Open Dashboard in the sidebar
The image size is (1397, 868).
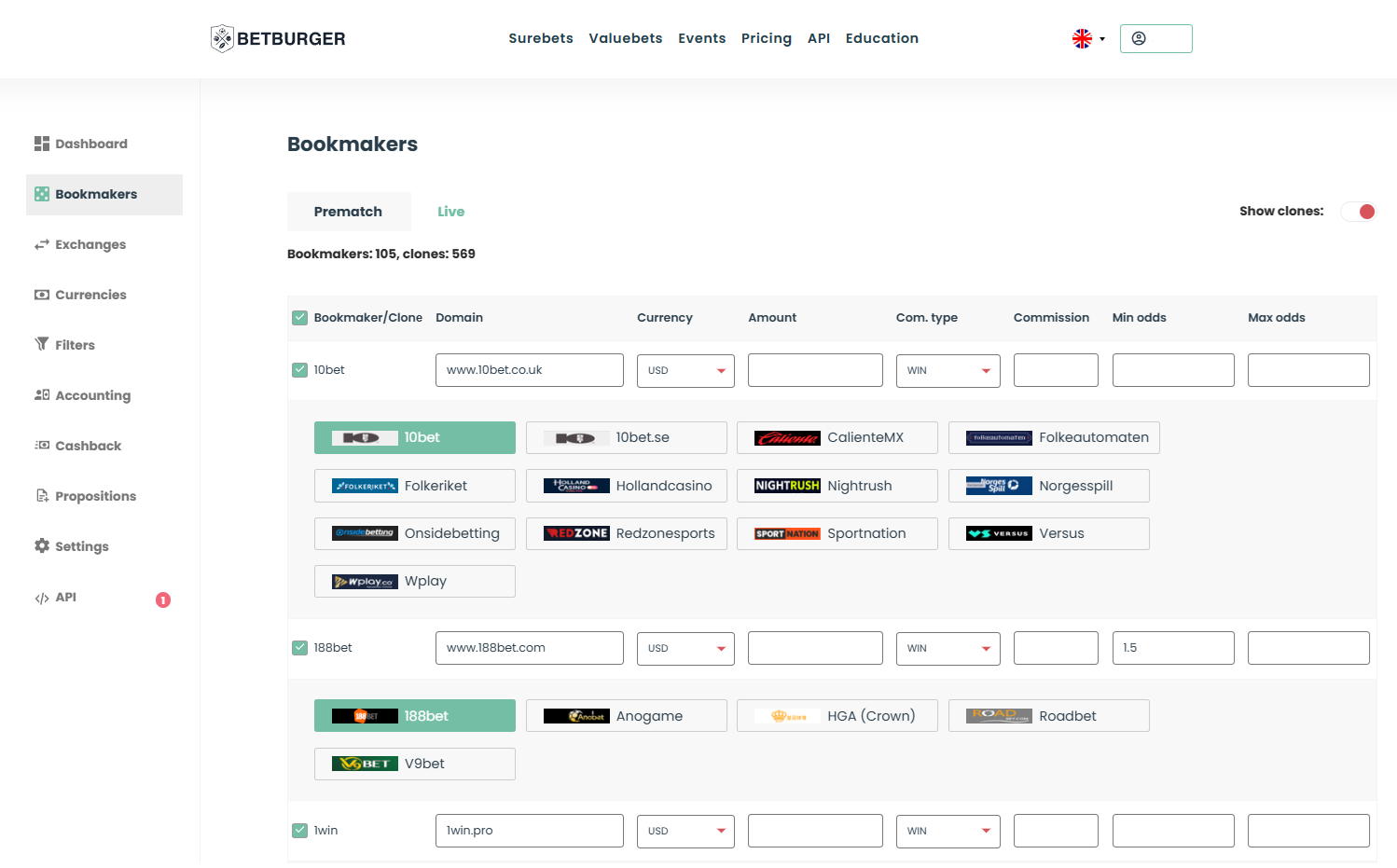81,144
